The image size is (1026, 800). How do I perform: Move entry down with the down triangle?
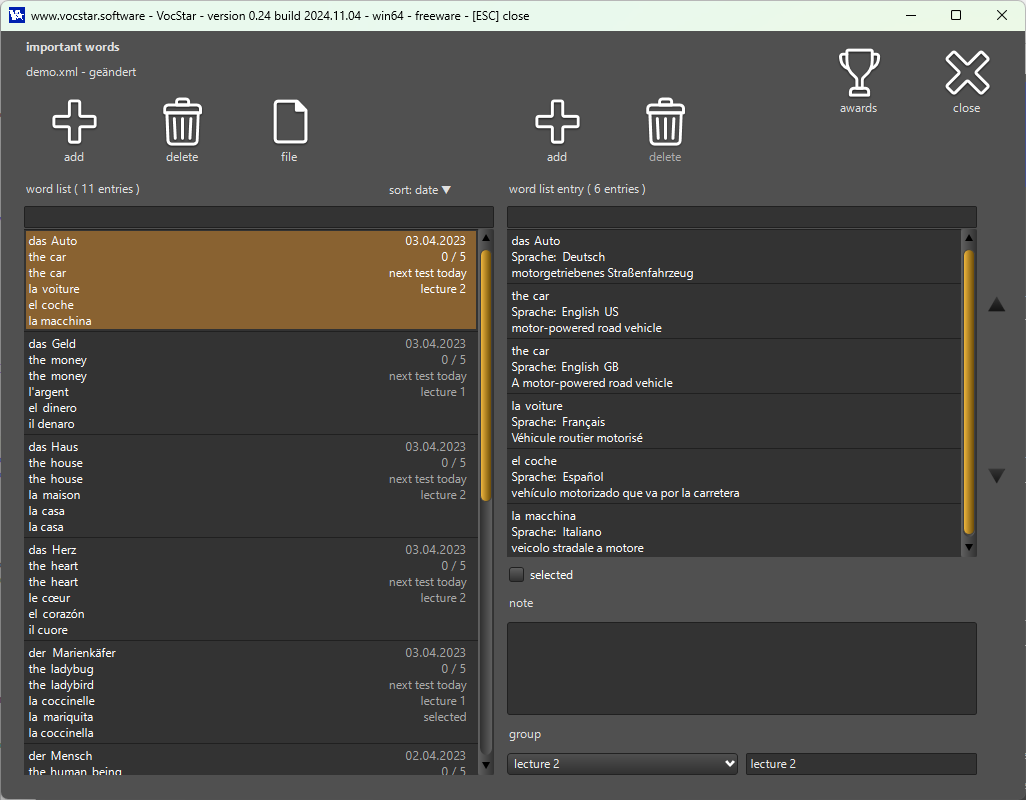[996, 476]
